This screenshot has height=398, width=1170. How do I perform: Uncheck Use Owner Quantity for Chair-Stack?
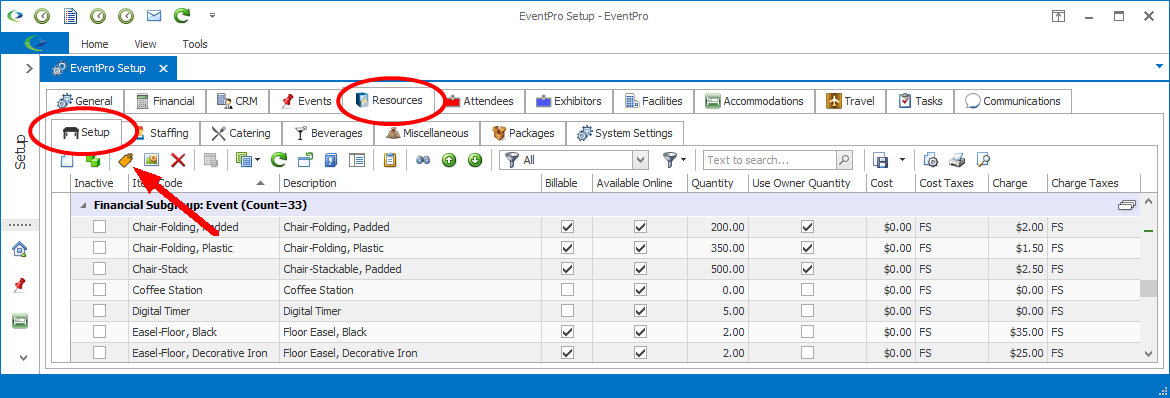point(807,269)
